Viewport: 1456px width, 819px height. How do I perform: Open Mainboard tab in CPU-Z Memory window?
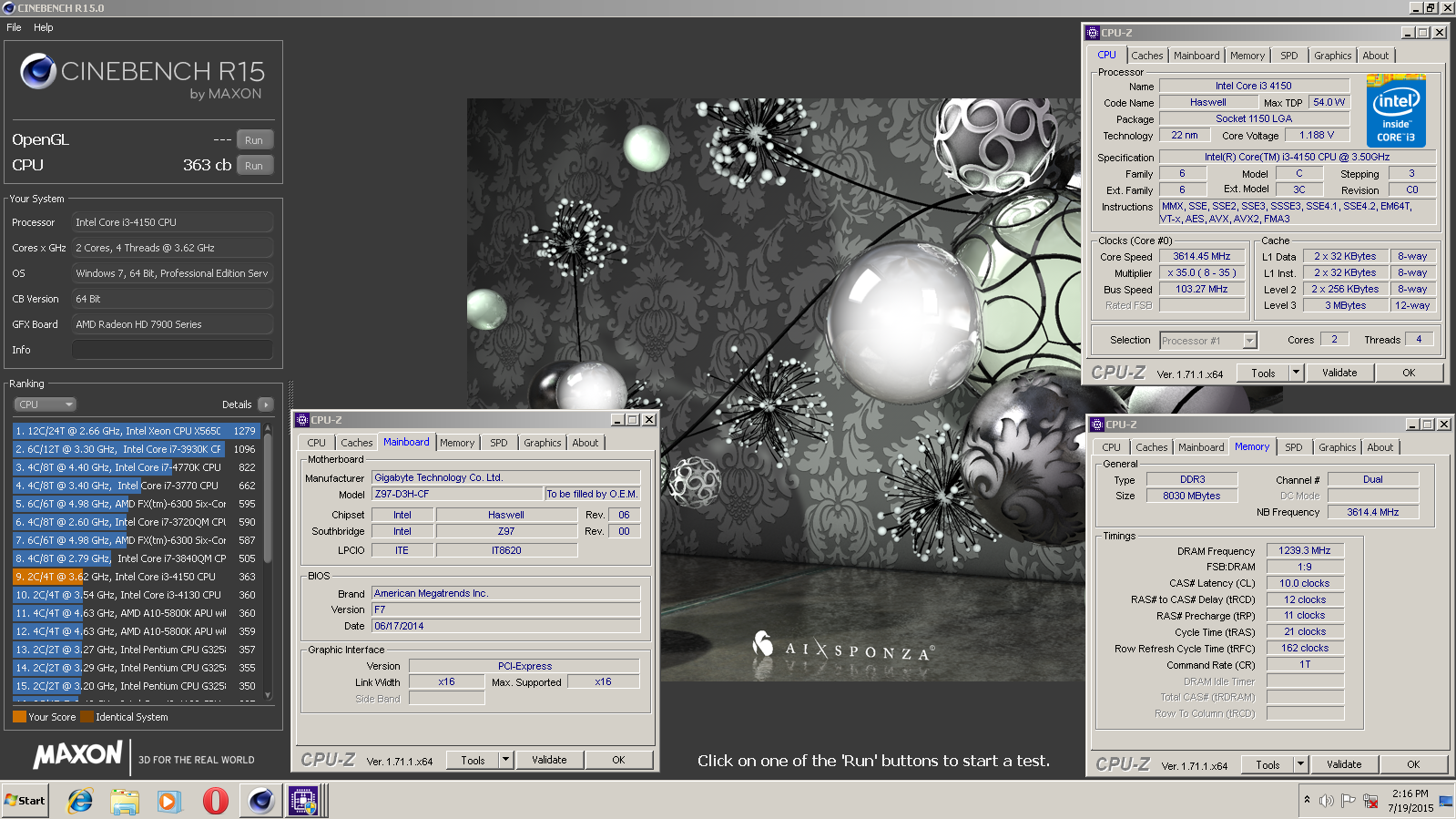click(1201, 447)
